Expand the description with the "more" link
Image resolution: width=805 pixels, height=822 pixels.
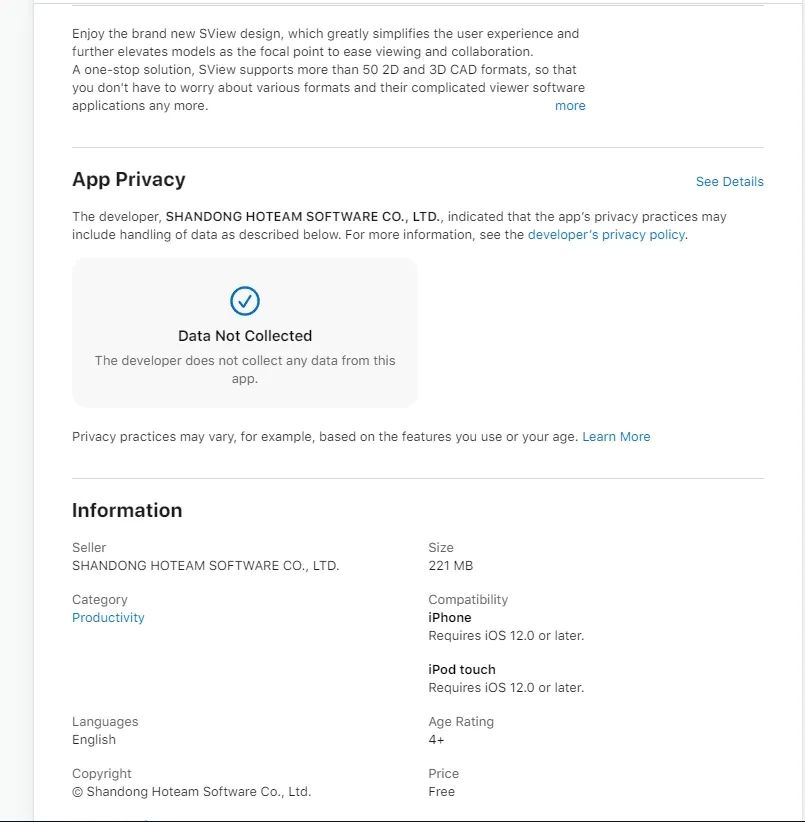point(570,106)
